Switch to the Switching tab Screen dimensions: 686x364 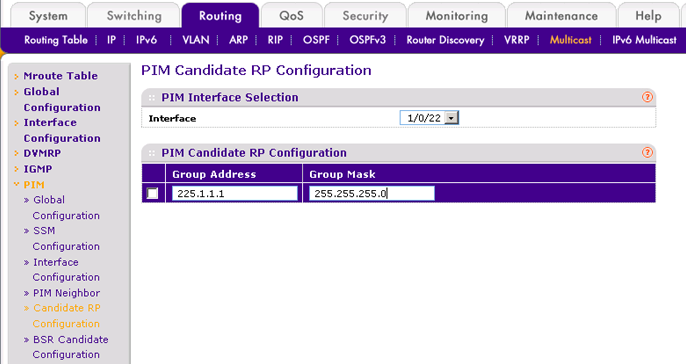(x=134, y=16)
